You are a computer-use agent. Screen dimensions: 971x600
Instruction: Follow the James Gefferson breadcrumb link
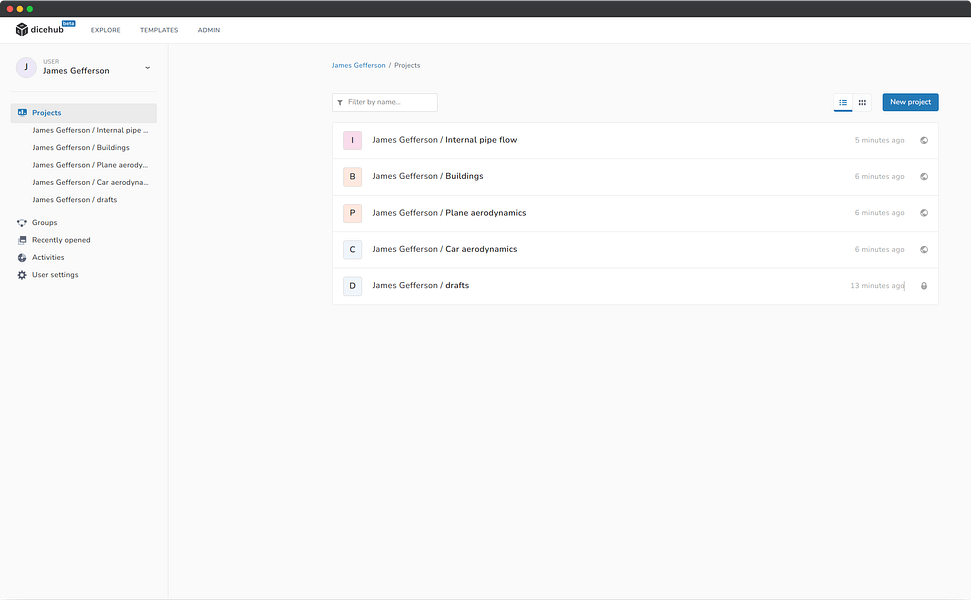359,65
